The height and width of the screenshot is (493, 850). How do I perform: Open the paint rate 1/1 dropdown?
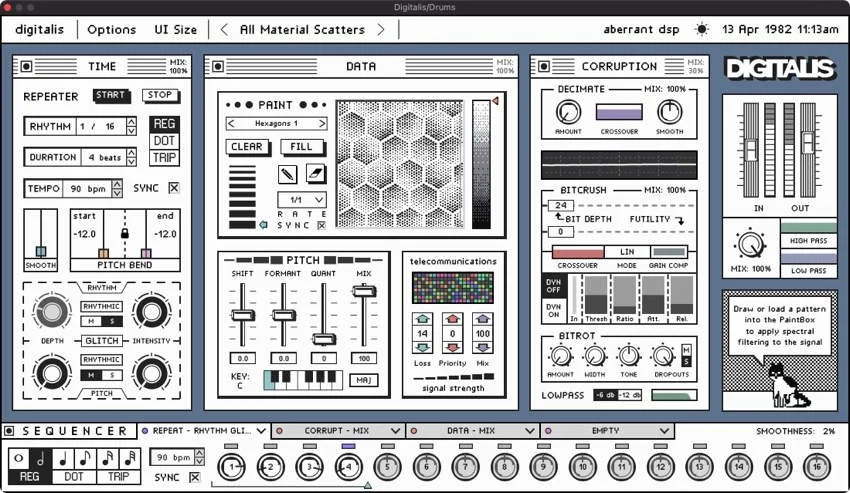pyautogui.click(x=301, y=200)
